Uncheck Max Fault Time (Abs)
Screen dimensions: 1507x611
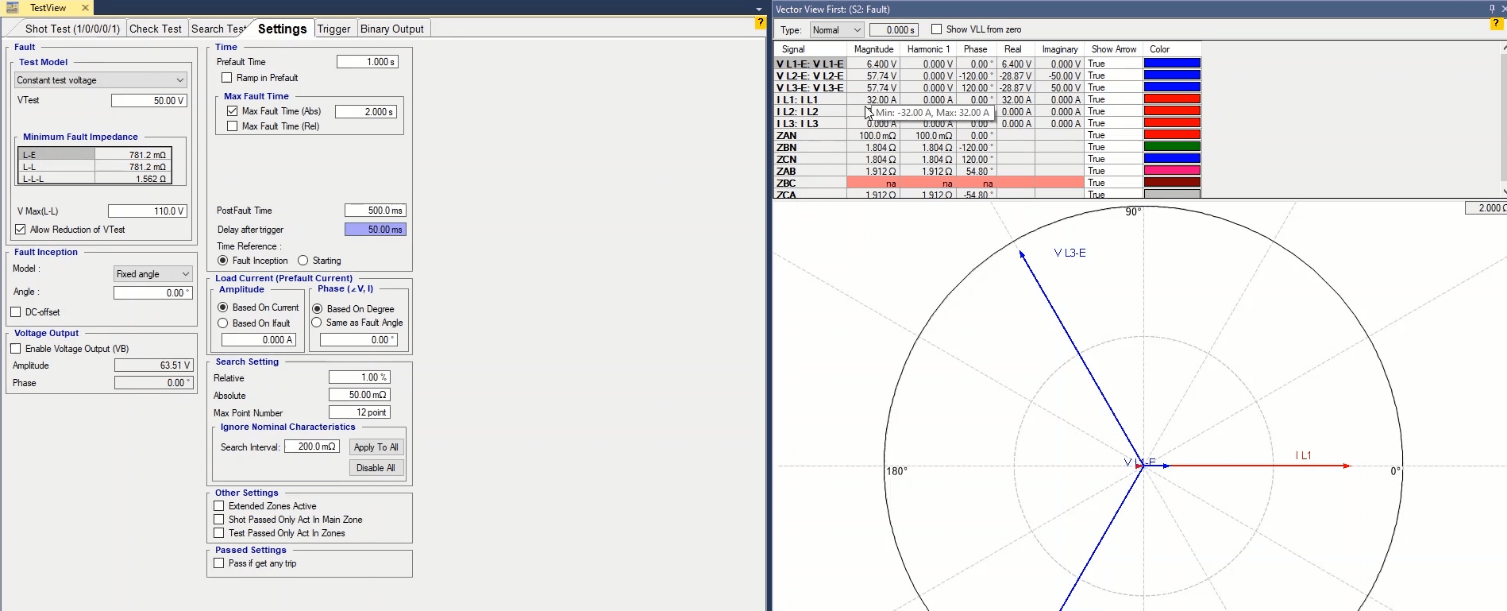(233, 111)
